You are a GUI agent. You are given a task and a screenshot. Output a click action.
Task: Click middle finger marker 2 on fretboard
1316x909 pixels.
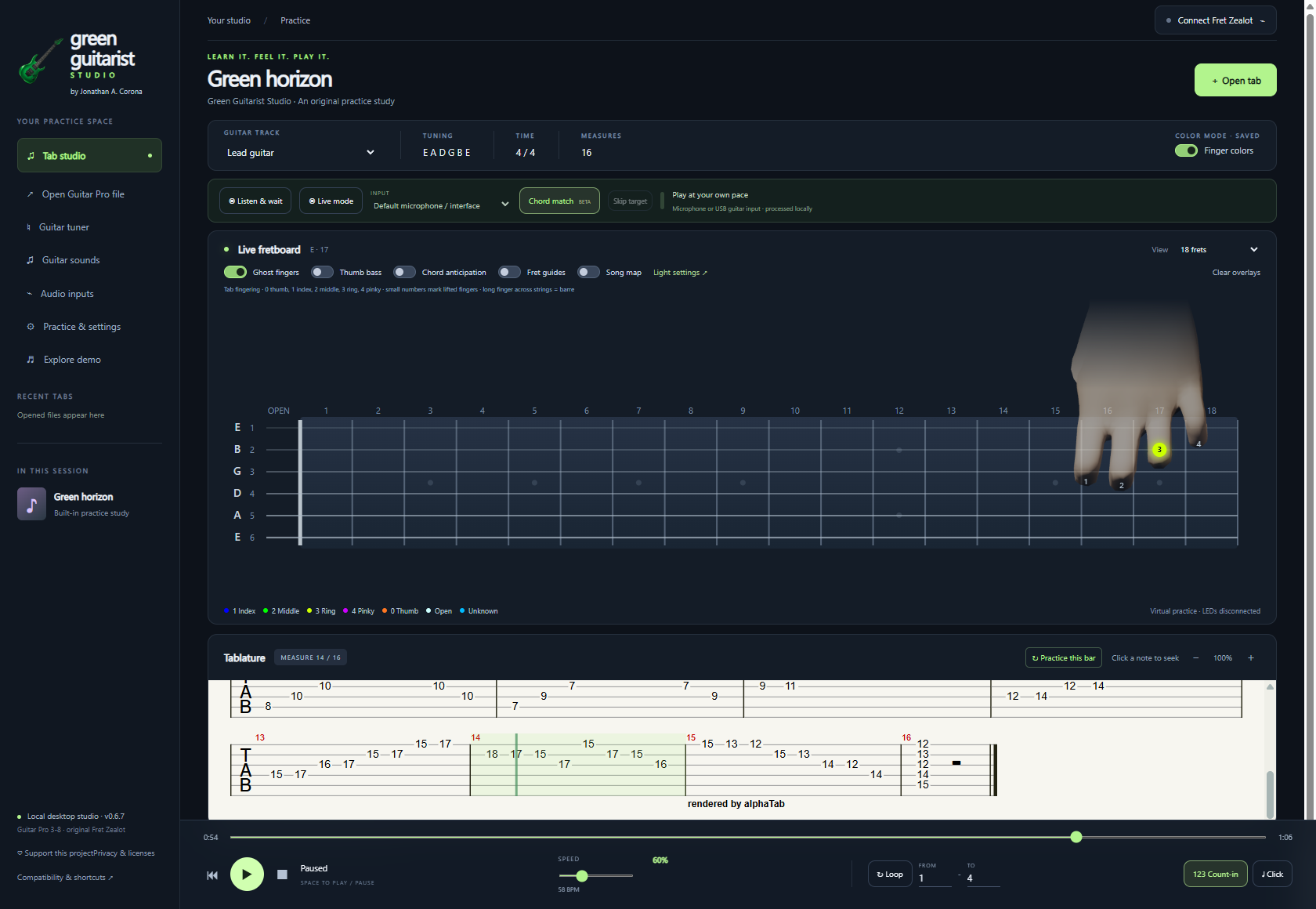pos(1122,486)
